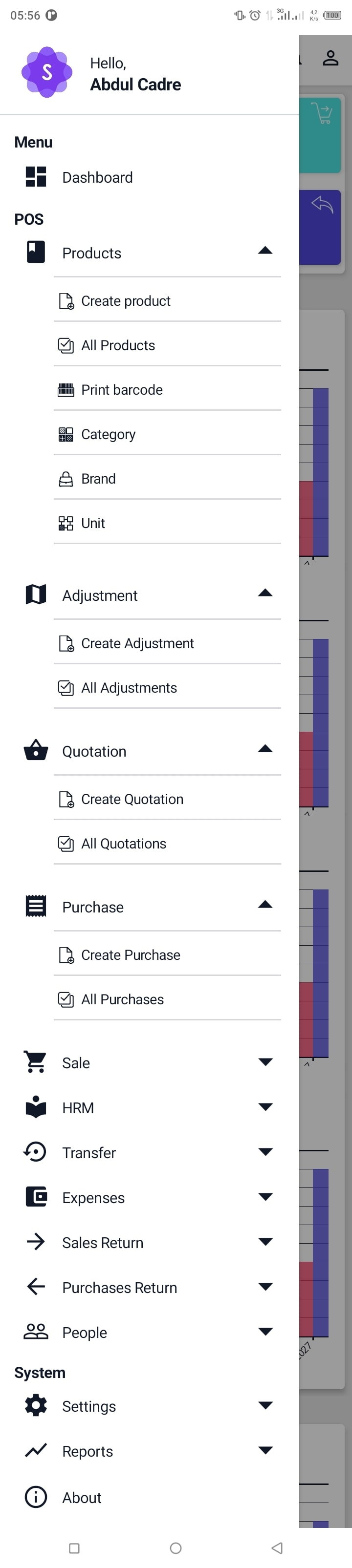Tap the Dashboard grid icon

point(36,177)
